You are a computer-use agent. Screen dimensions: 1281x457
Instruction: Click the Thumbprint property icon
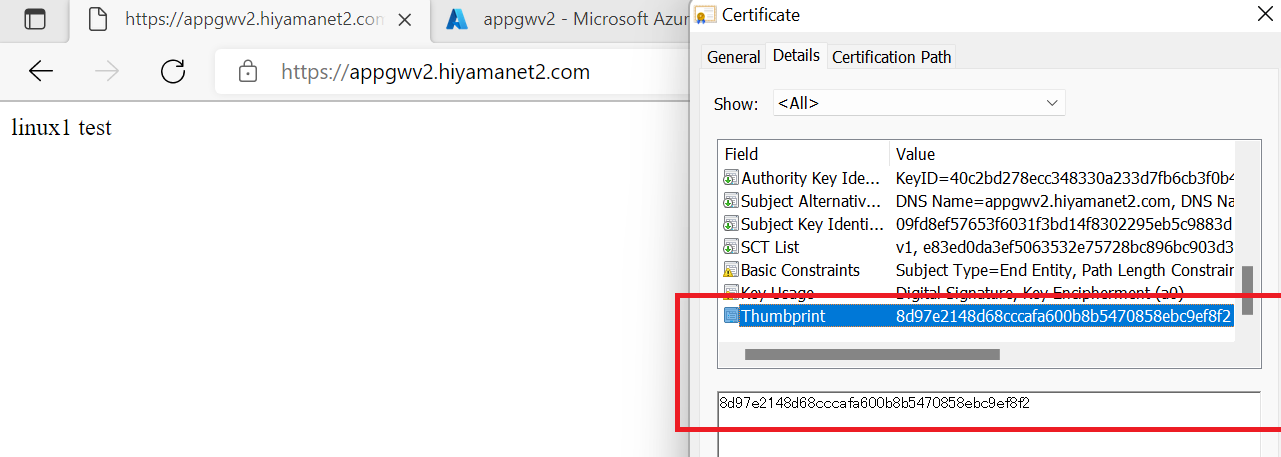click(731, 316)
